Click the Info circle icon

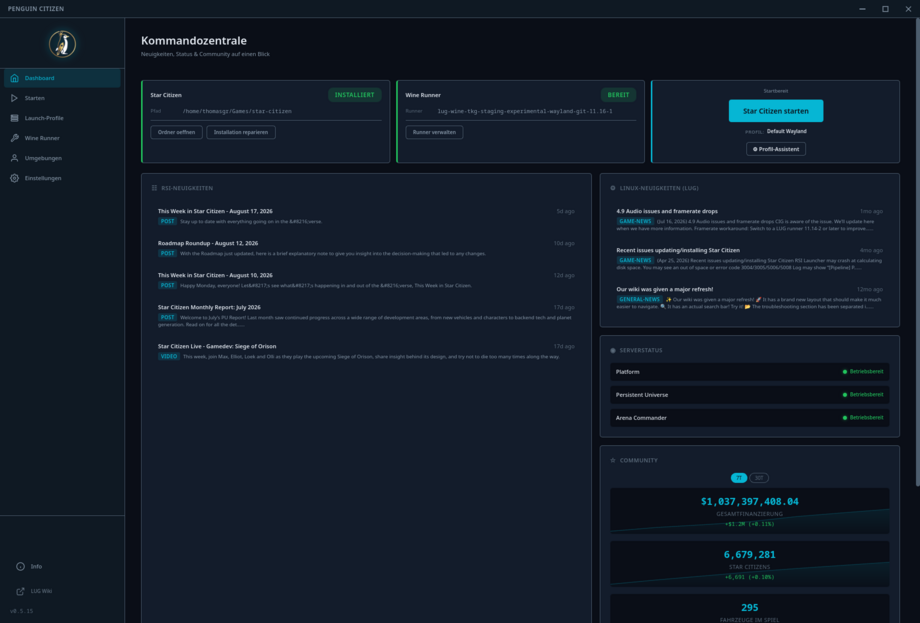[x=21, y=566]
